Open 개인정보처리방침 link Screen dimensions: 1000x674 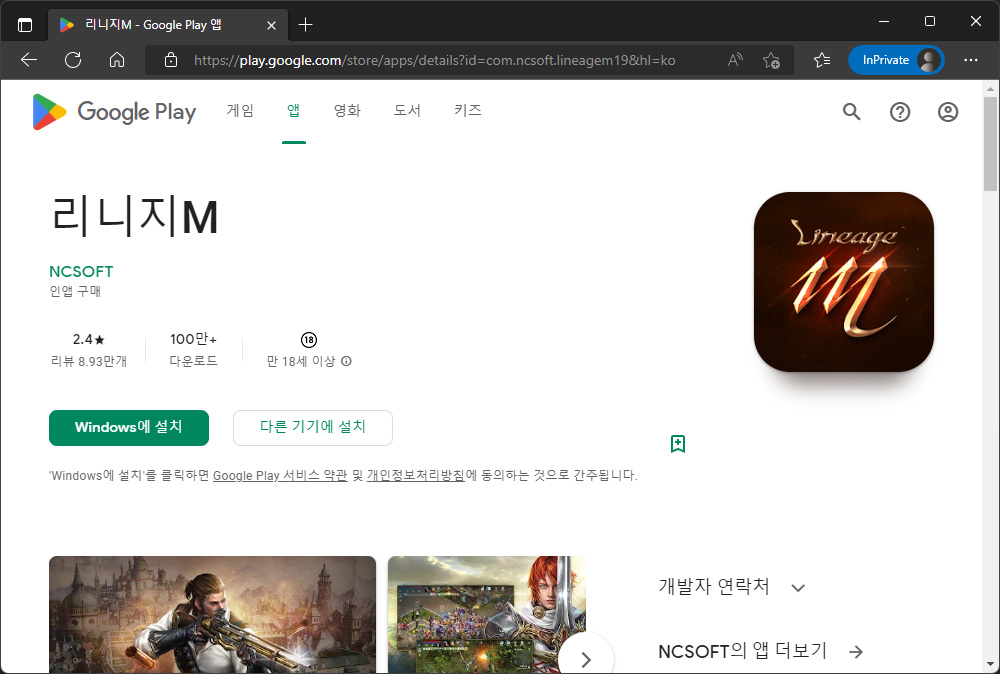pyautogui.click(x=416, y=476)
